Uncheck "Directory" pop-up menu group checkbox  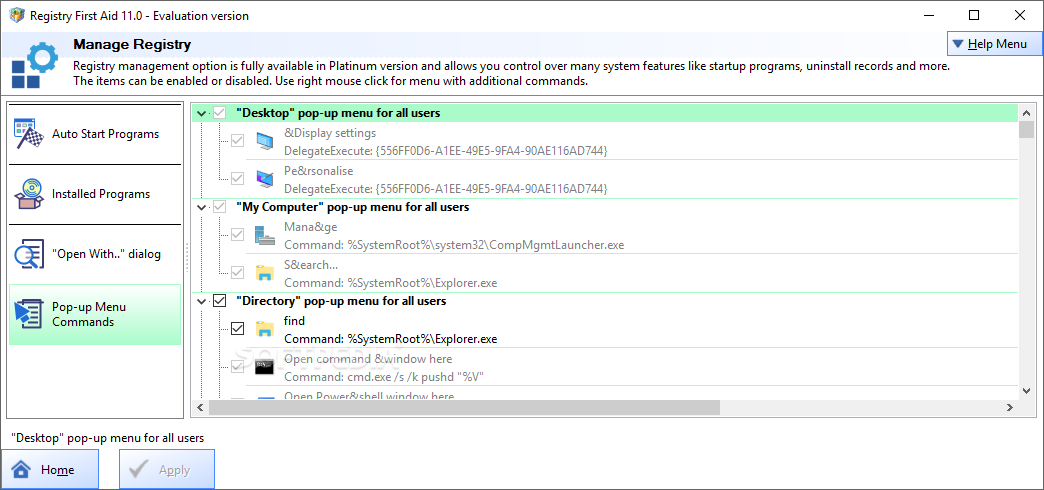pos(220,301)
